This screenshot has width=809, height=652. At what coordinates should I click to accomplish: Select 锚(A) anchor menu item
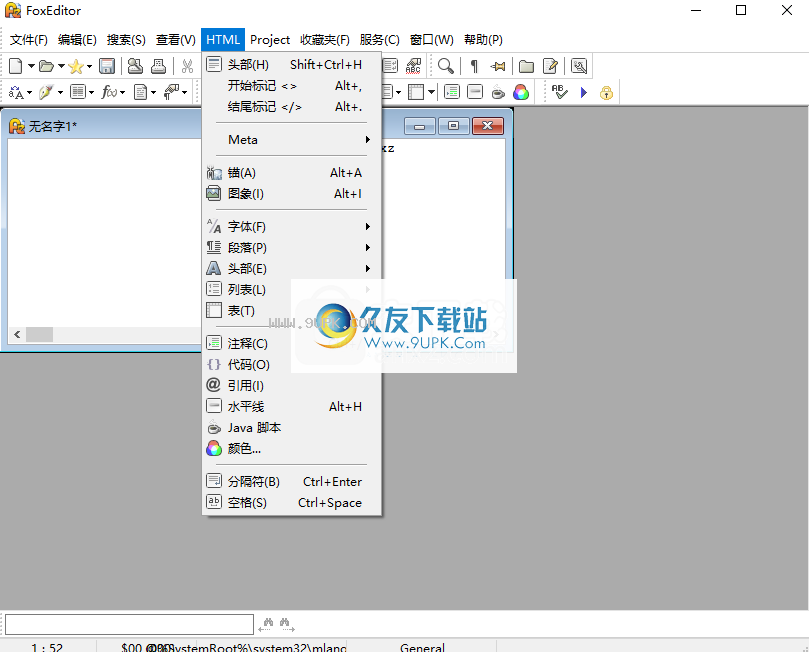[292, 173]
